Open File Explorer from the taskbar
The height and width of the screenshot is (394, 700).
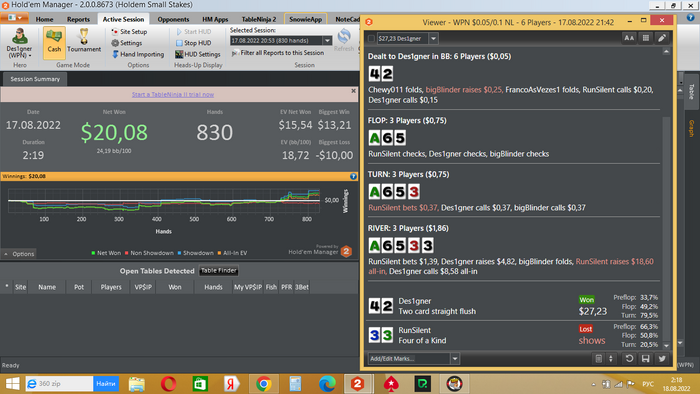[137, 384]
